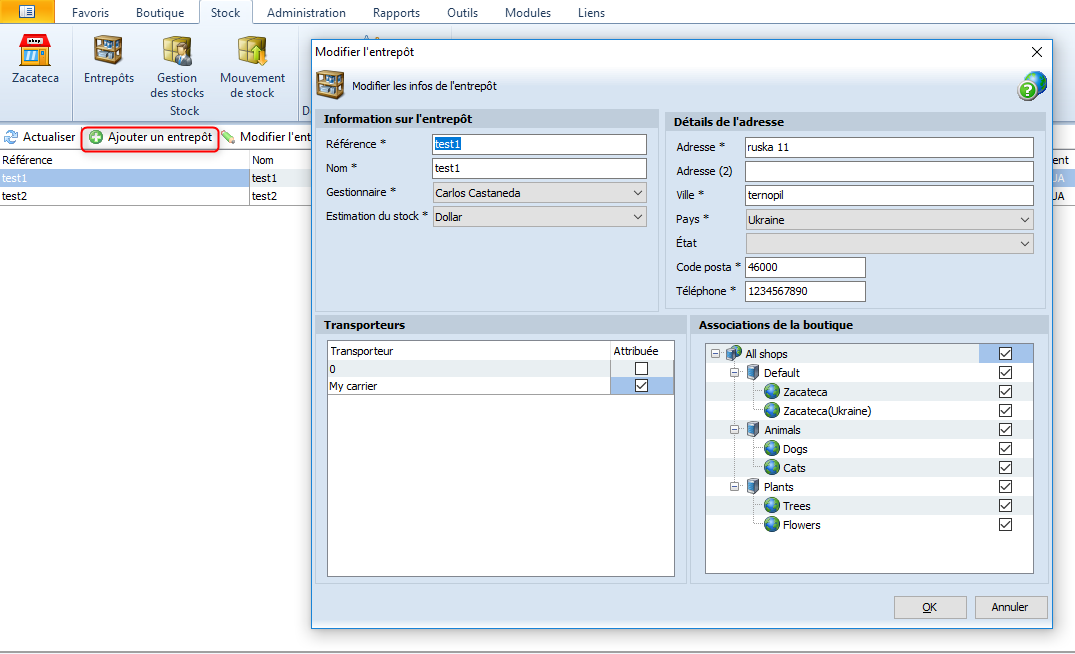Cancel with the Annuler button
The width and height of the screenshot is (1075, 654).
click(1009, 607)
